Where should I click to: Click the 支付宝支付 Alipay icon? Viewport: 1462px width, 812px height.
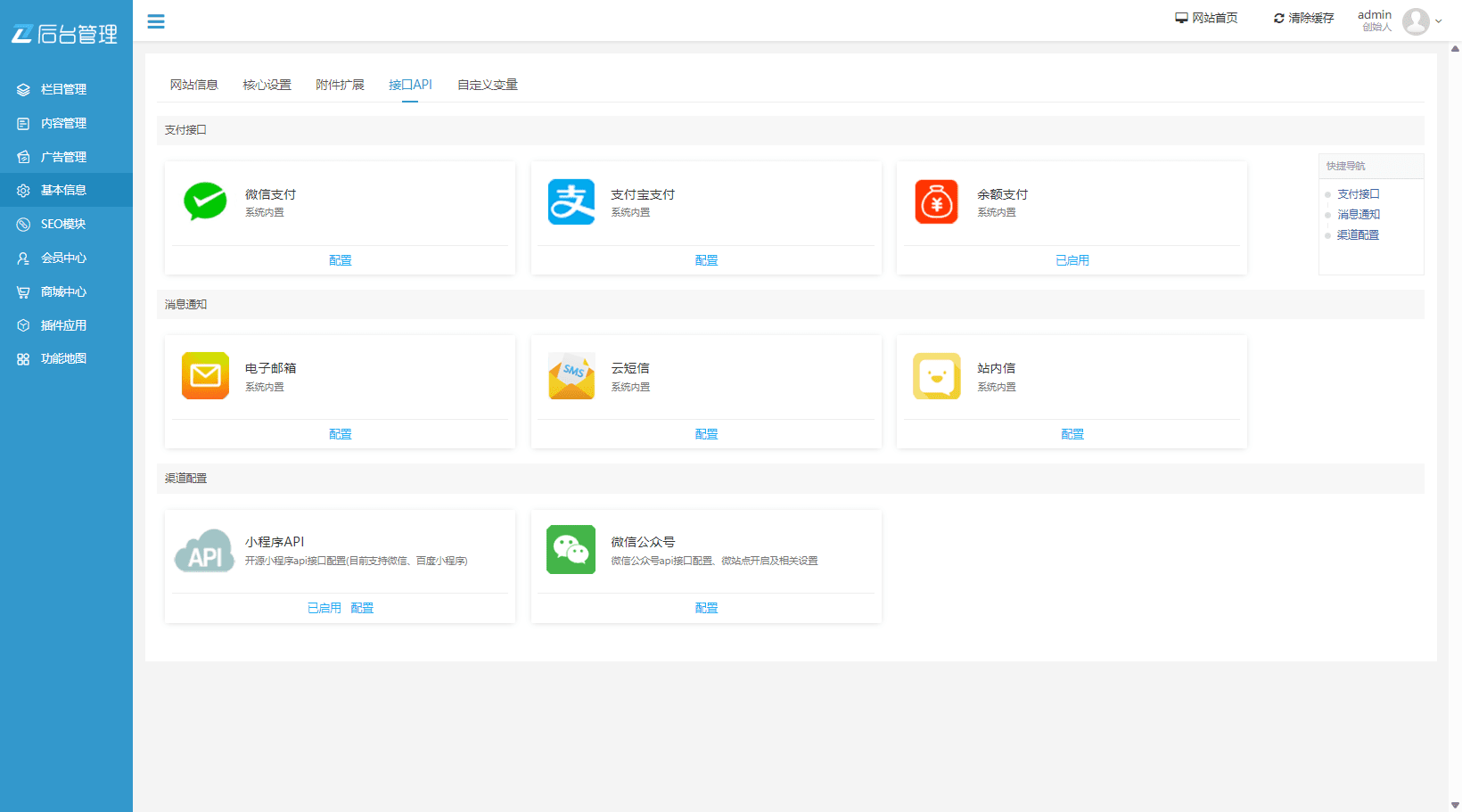[x=571, y=201]
